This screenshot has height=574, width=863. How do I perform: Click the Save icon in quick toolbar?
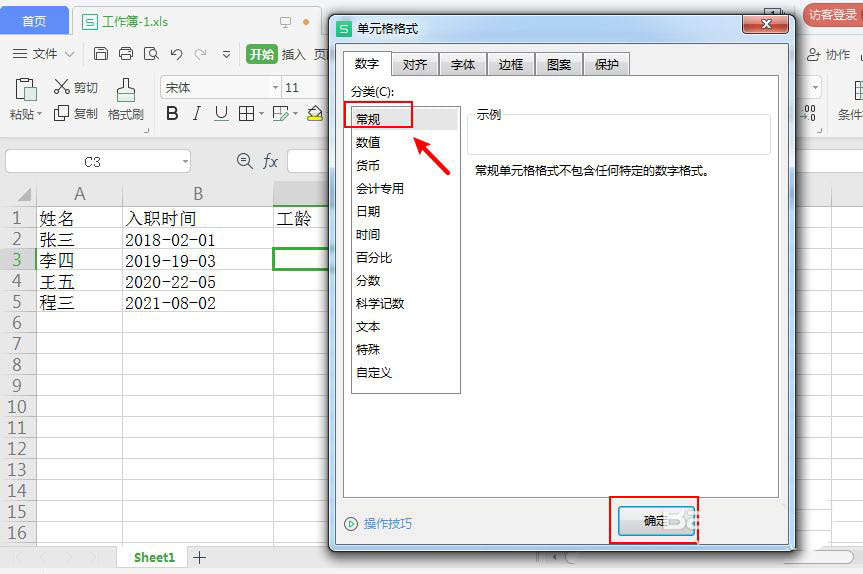pos(101,53)
